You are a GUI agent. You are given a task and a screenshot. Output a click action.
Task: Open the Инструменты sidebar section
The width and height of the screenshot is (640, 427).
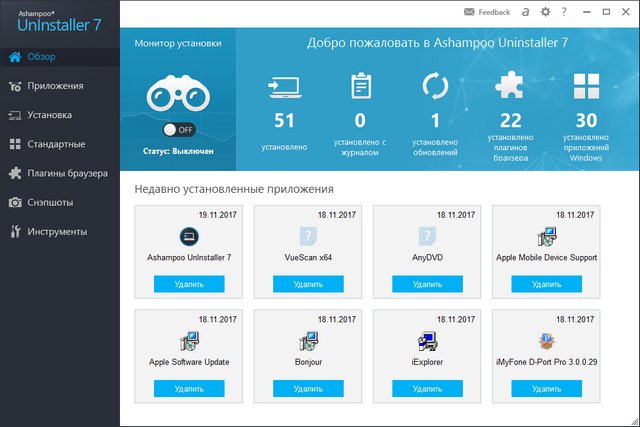point(59,231)
